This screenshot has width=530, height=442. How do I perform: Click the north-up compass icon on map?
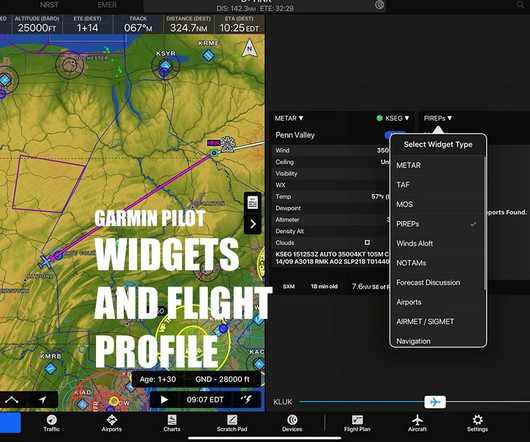[249, 48]
